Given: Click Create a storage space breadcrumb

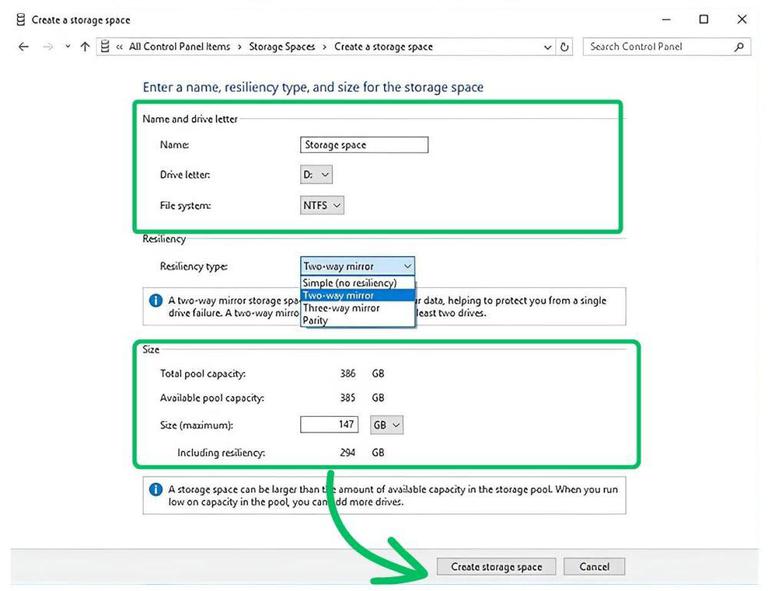Looking at the screenshot, I should tap(383, 47).
